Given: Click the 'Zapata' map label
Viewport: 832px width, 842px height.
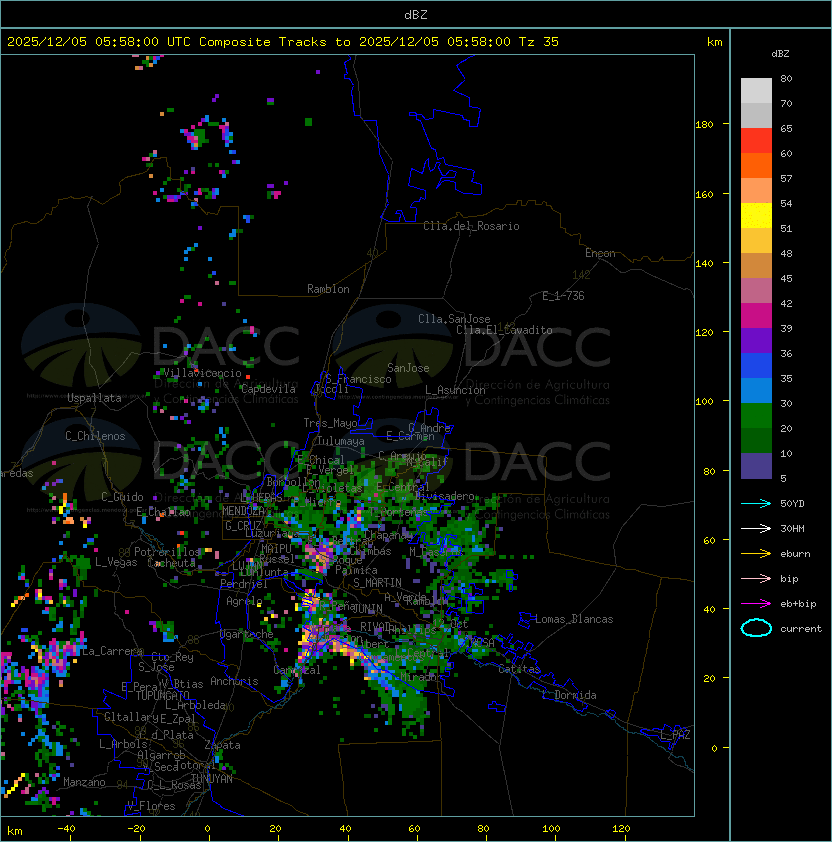Looking at the screenshot, I should 222,745.
